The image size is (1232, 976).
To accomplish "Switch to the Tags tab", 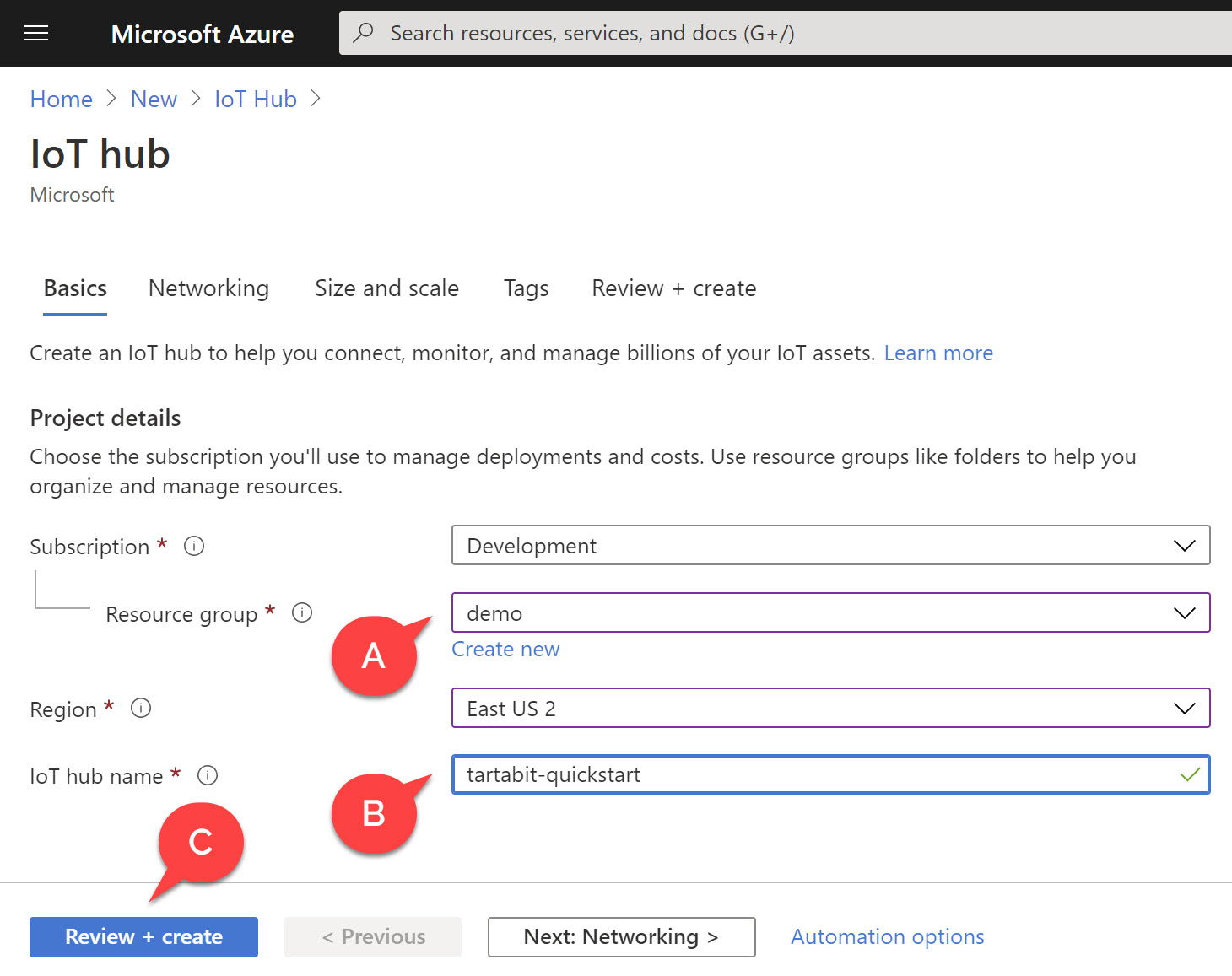I will coord(527,288).
